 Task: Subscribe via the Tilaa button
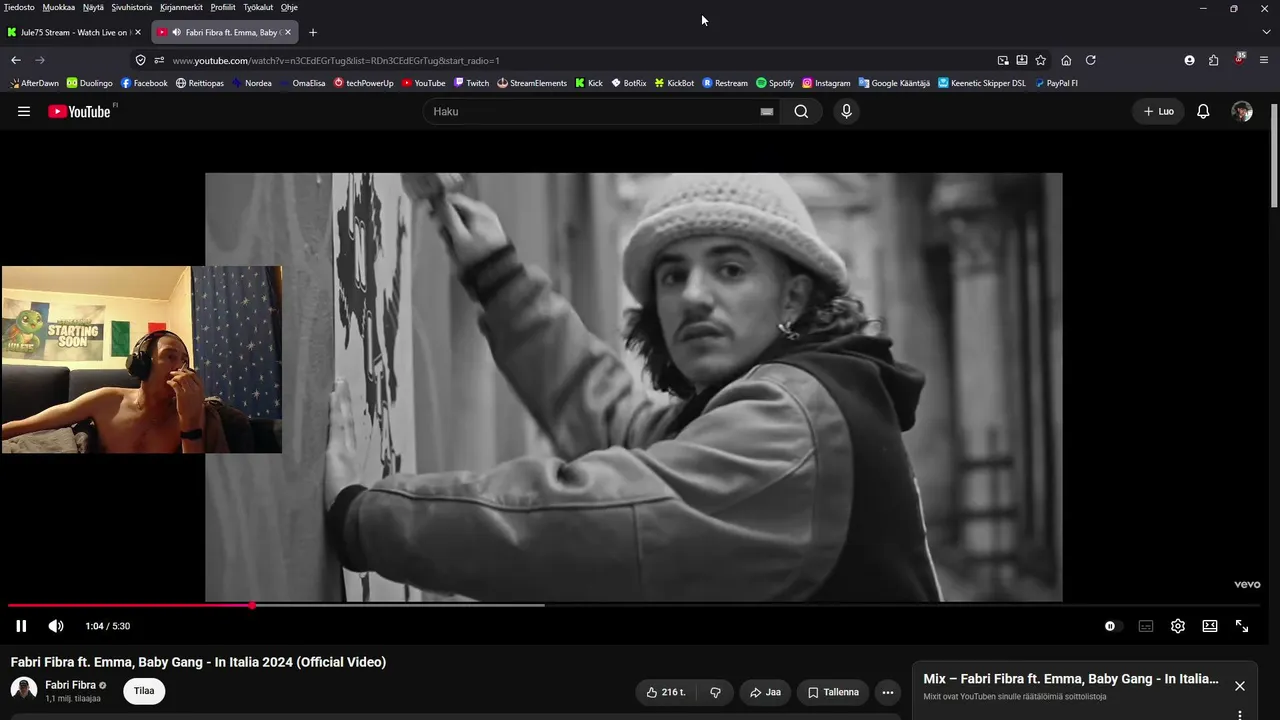click(x=144, y=691)
